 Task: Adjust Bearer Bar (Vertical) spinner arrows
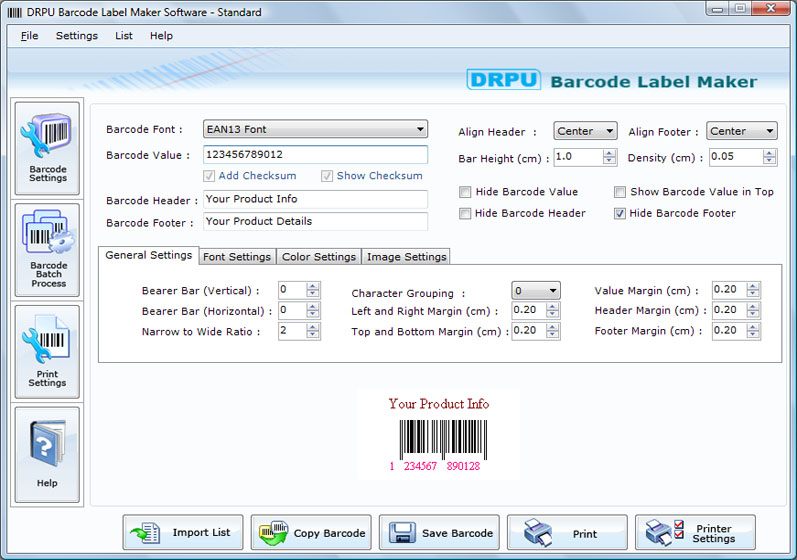point(313,290)
